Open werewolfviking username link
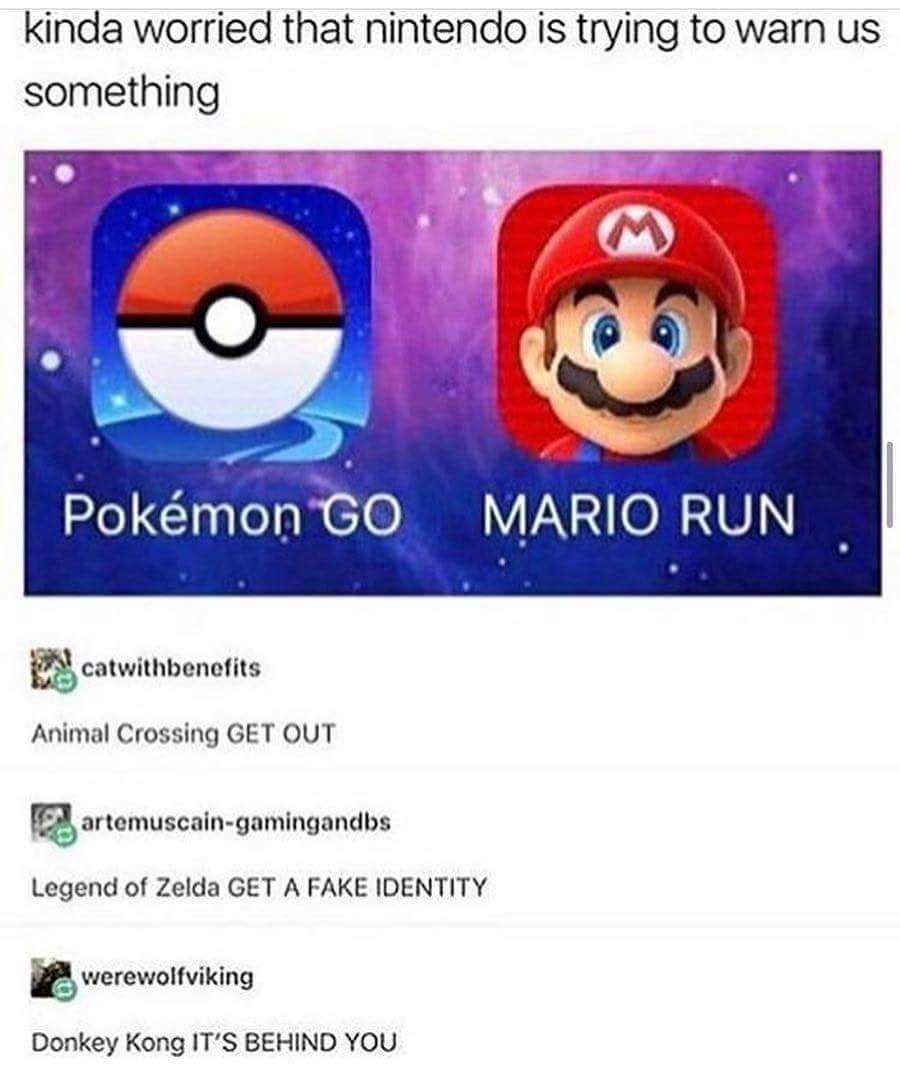Screen dimensions: 900x1080 168,977
